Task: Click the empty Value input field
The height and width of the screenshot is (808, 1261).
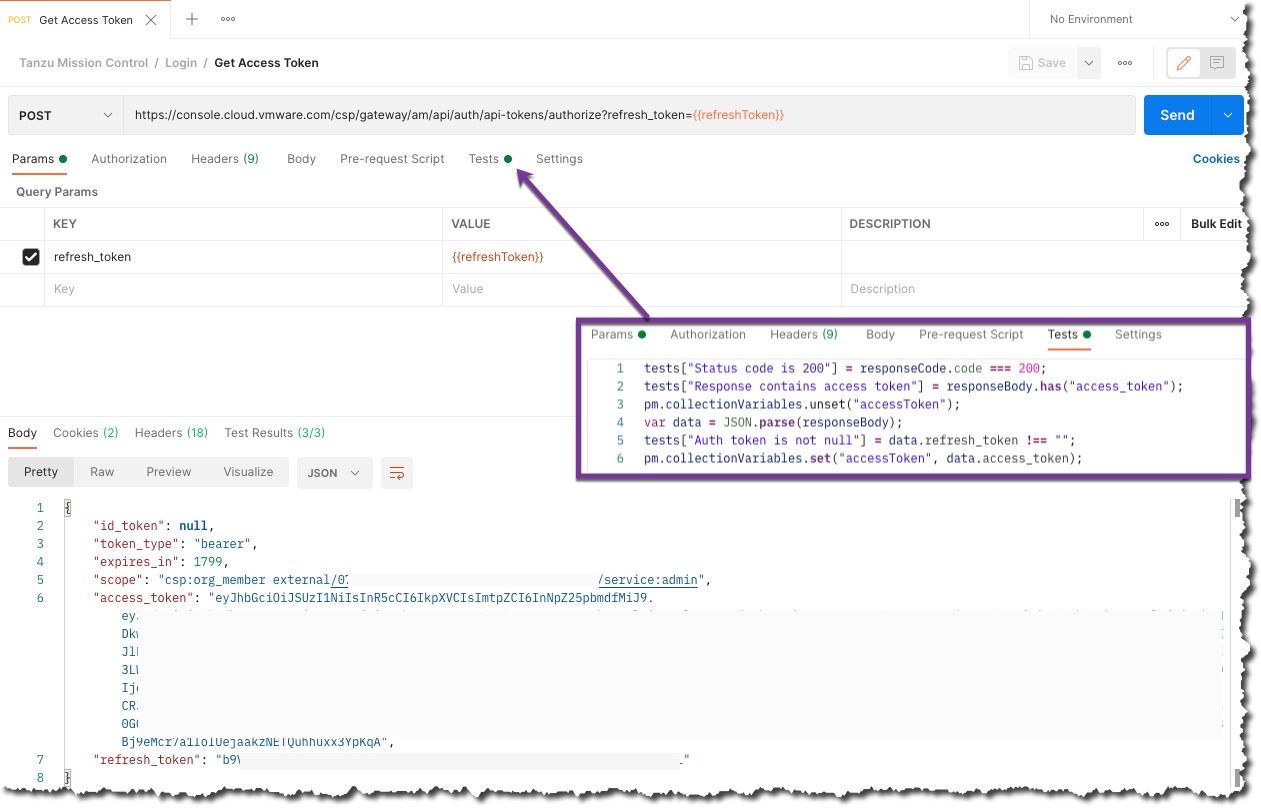Action: coord(642,289)
